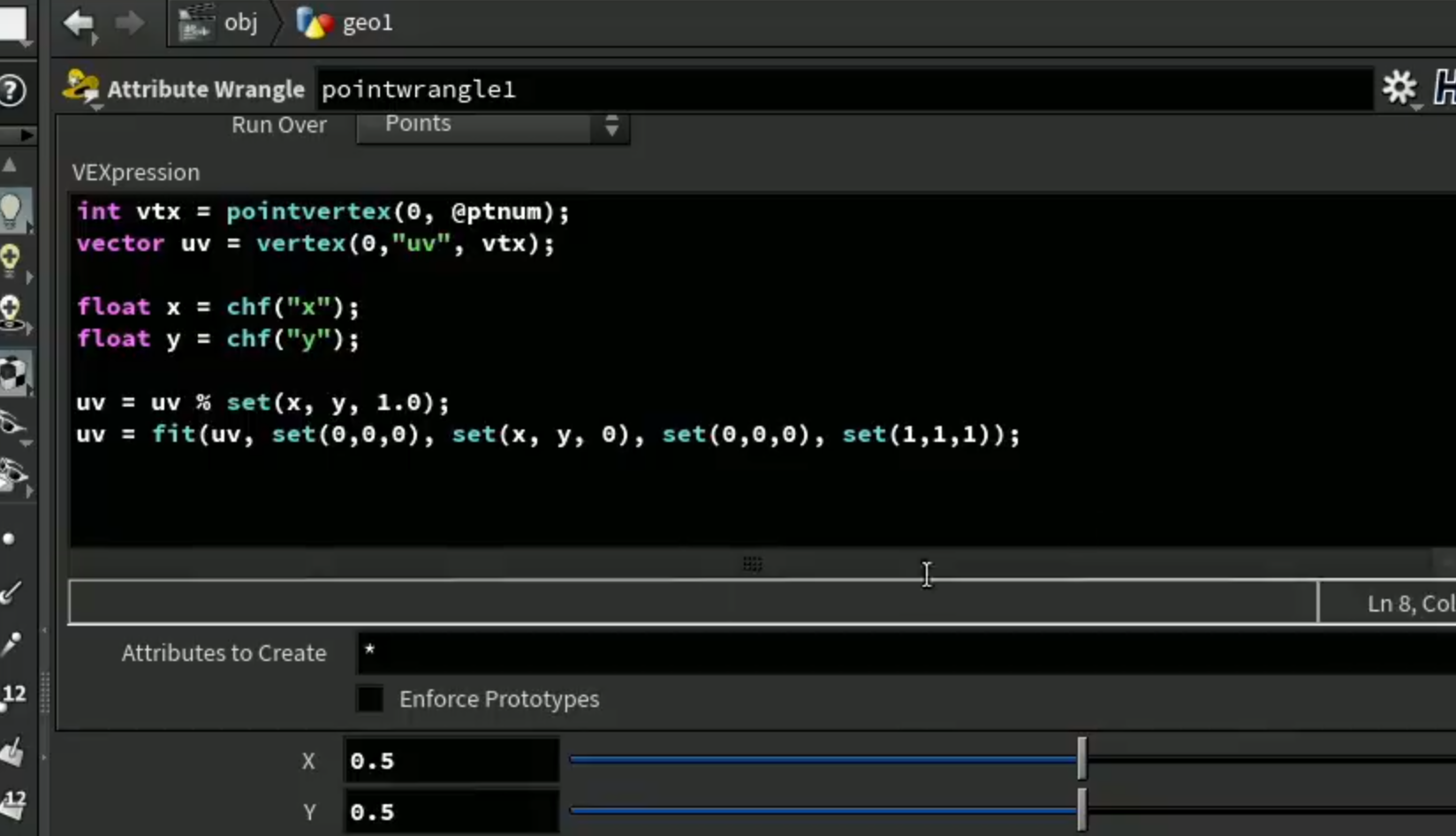Image resolution: width=1456 pixels, height=836 pixels.
Task: Expand the sunglasses hidden display options arrow
Action: point(25,441)
